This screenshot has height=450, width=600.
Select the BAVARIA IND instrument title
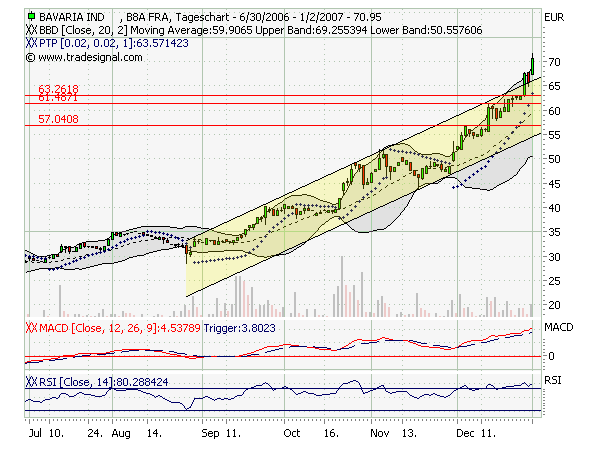pos(76,18)
